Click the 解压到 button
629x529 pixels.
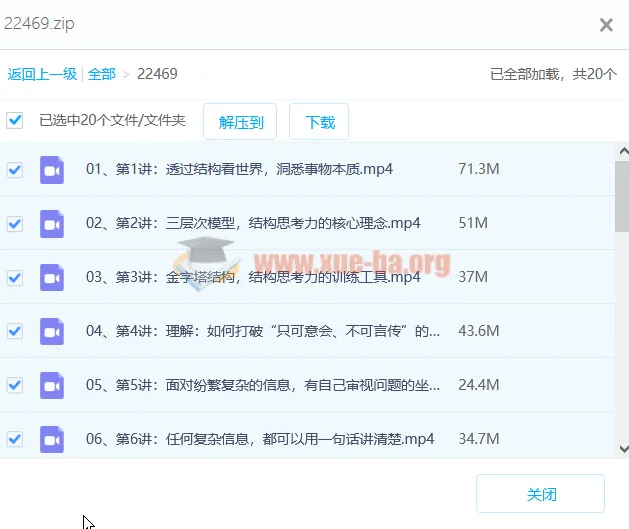click(x=240, y=122)
